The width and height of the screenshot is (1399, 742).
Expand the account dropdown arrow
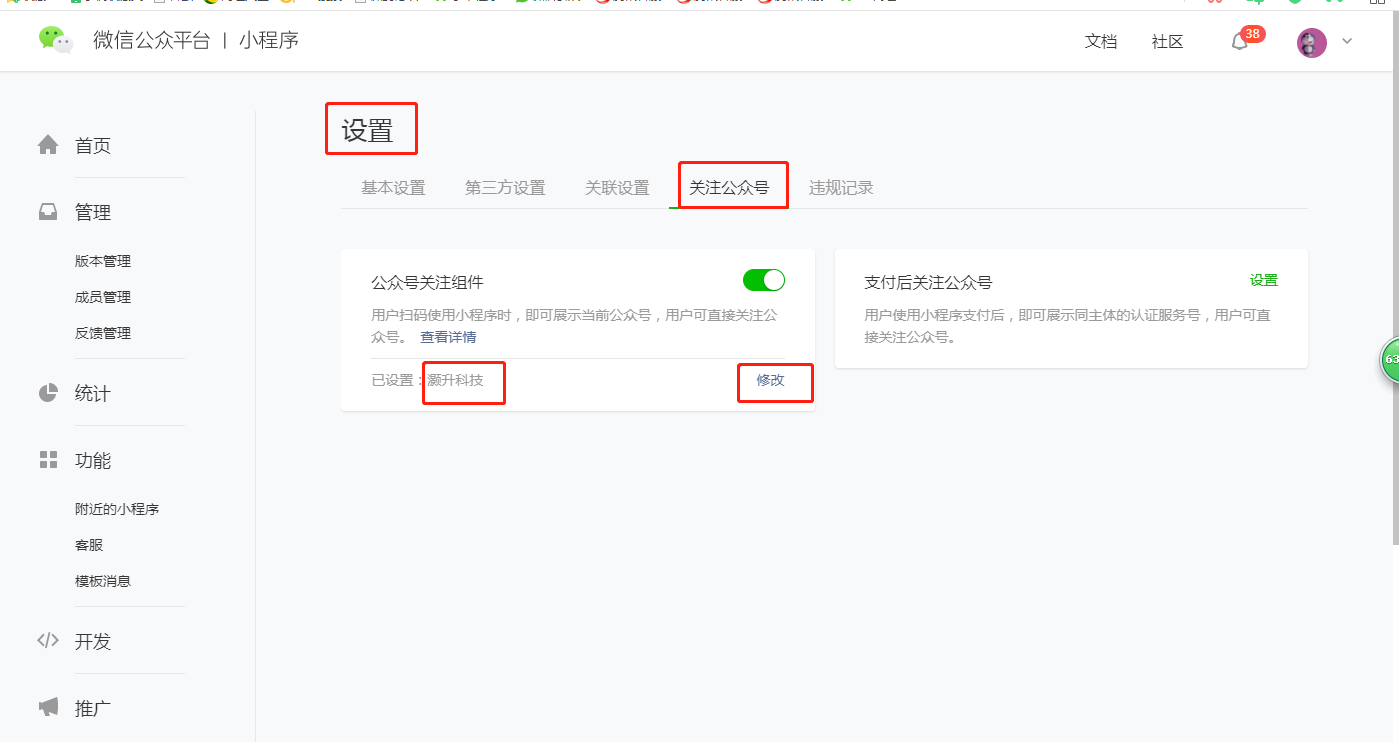1346,42
